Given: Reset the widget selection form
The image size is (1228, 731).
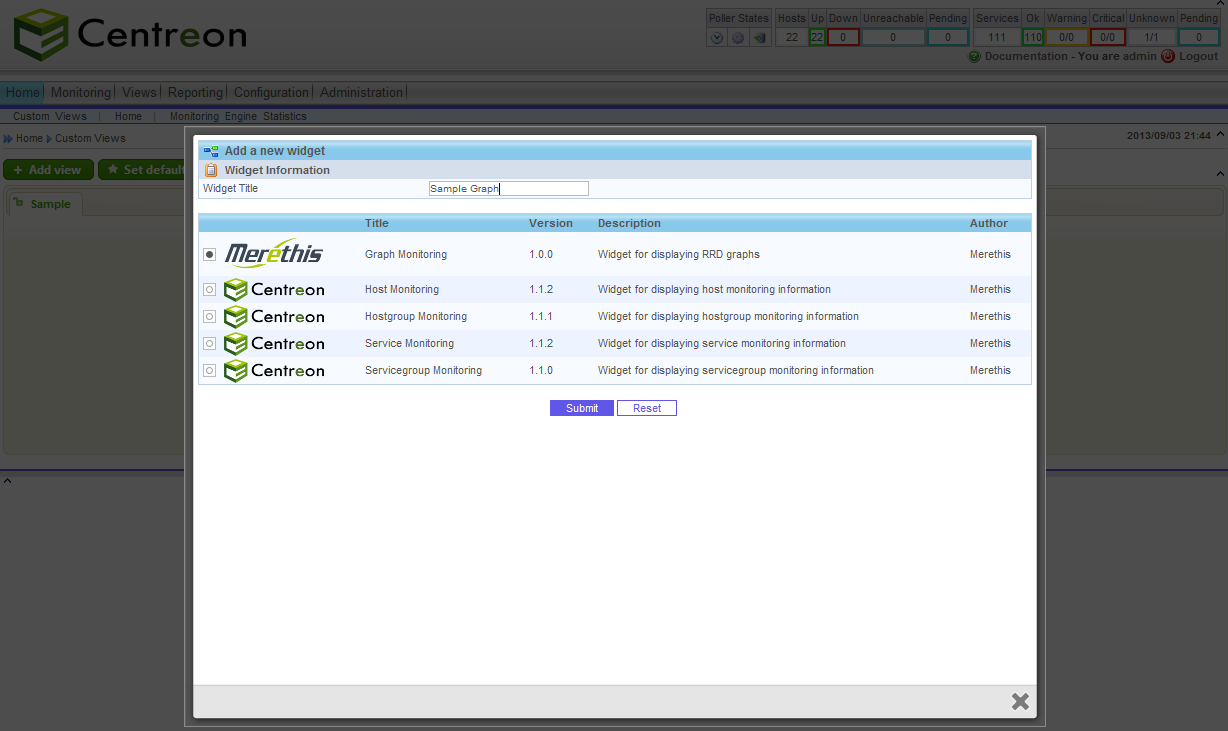Looking at the screenshot, I should [646, 407].
